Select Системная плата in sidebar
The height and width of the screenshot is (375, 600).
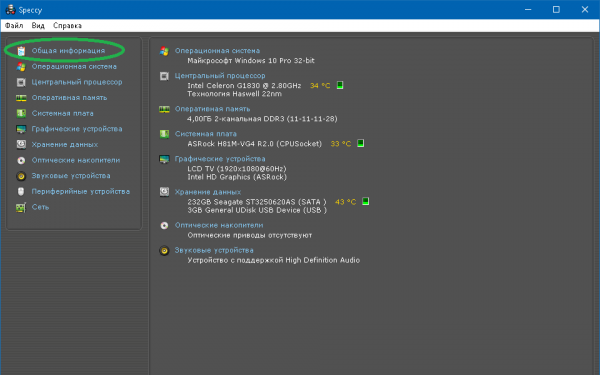pyautogui.click(x=62, y=114)
